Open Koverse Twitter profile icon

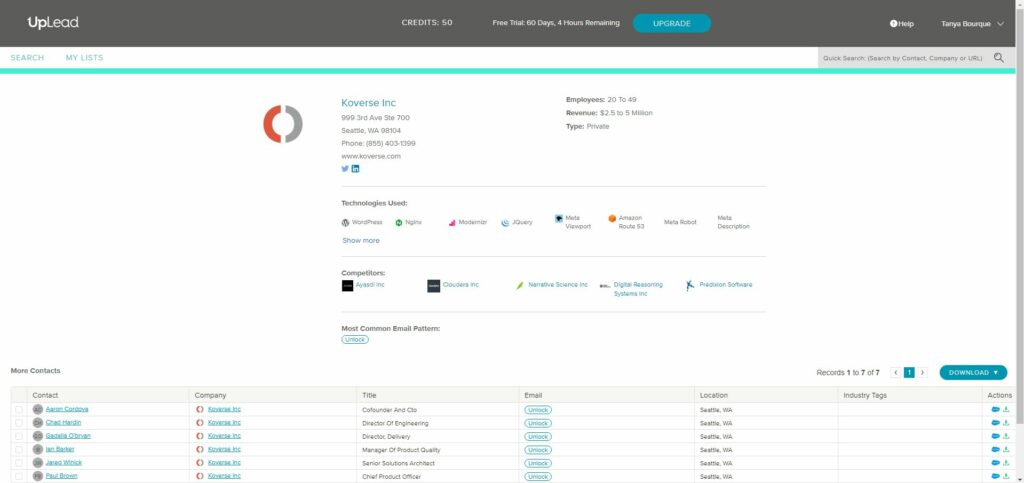tap(345, 168)
